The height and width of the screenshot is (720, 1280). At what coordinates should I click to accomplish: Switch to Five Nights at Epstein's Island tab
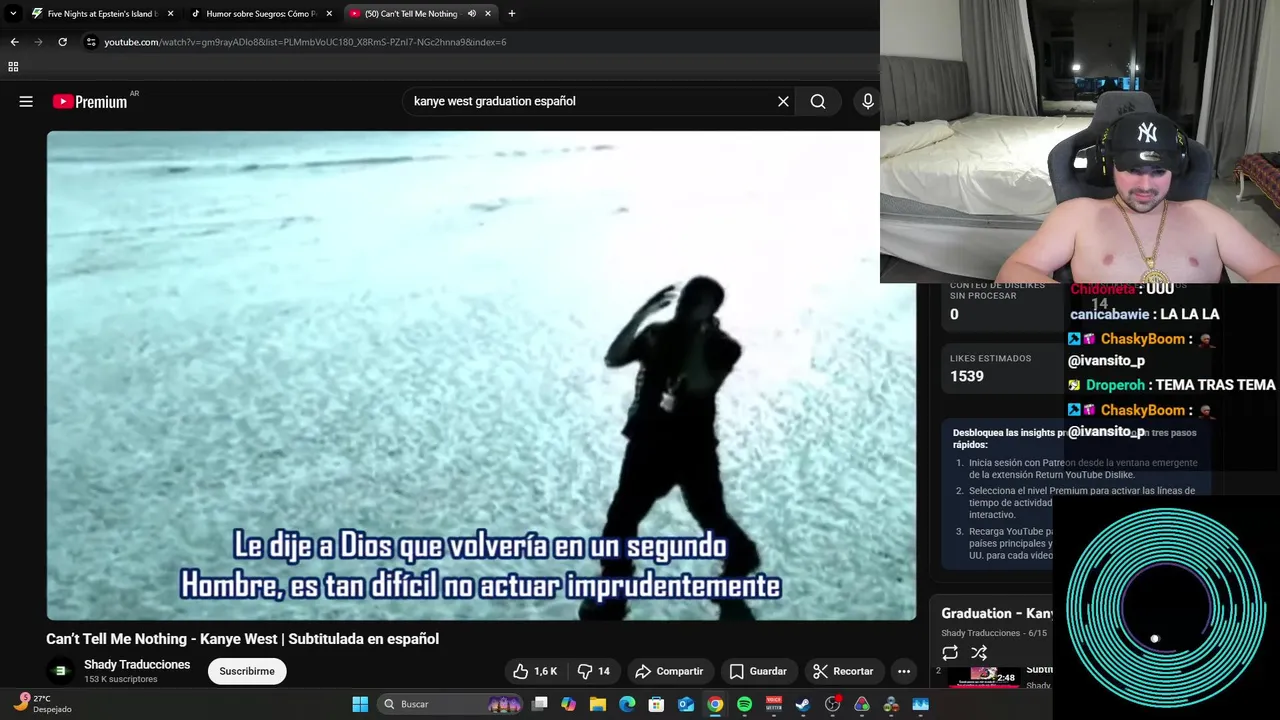click(102, 14)
